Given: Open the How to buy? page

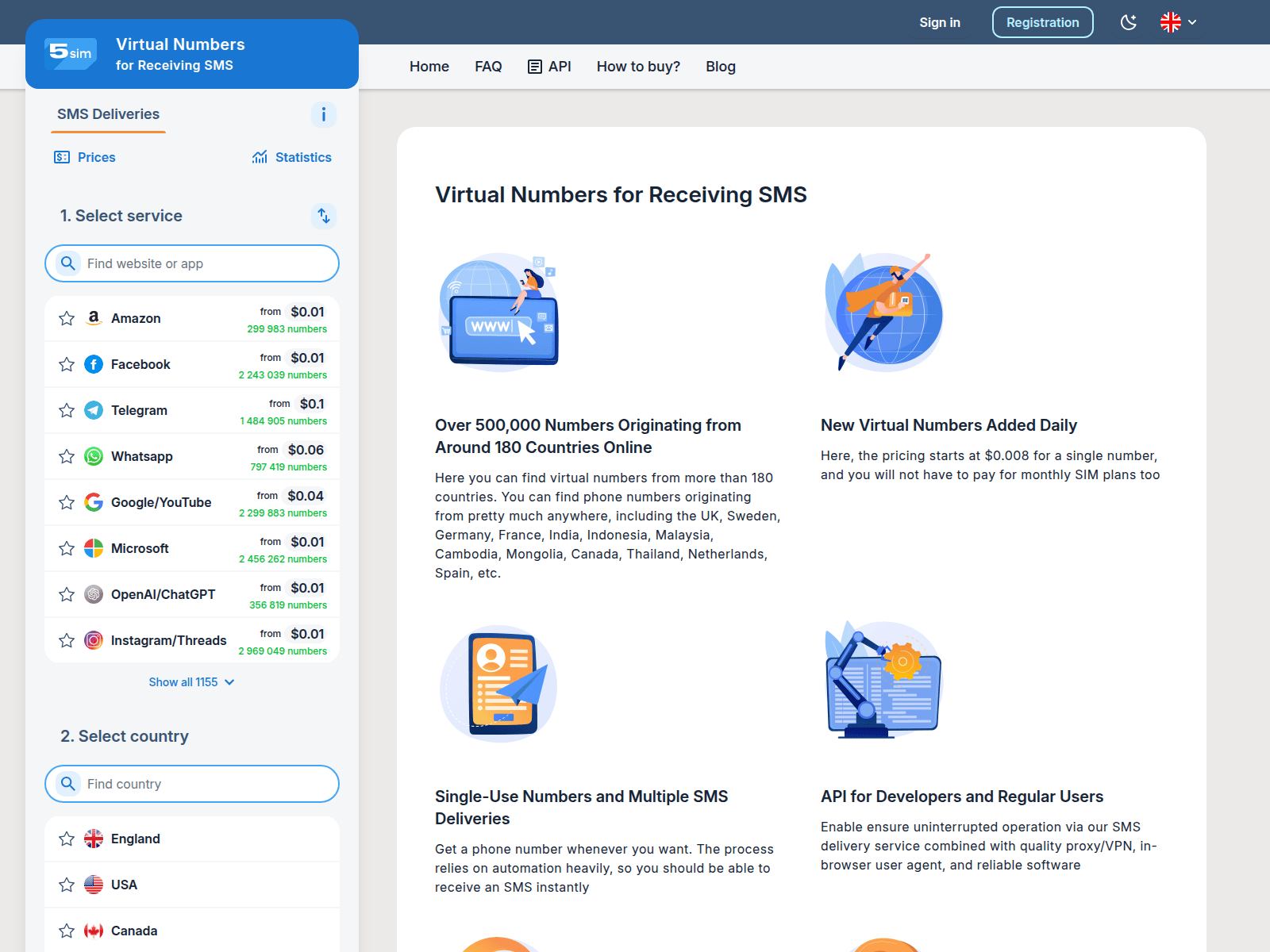Looking at the screenshot, I should 638,67.
